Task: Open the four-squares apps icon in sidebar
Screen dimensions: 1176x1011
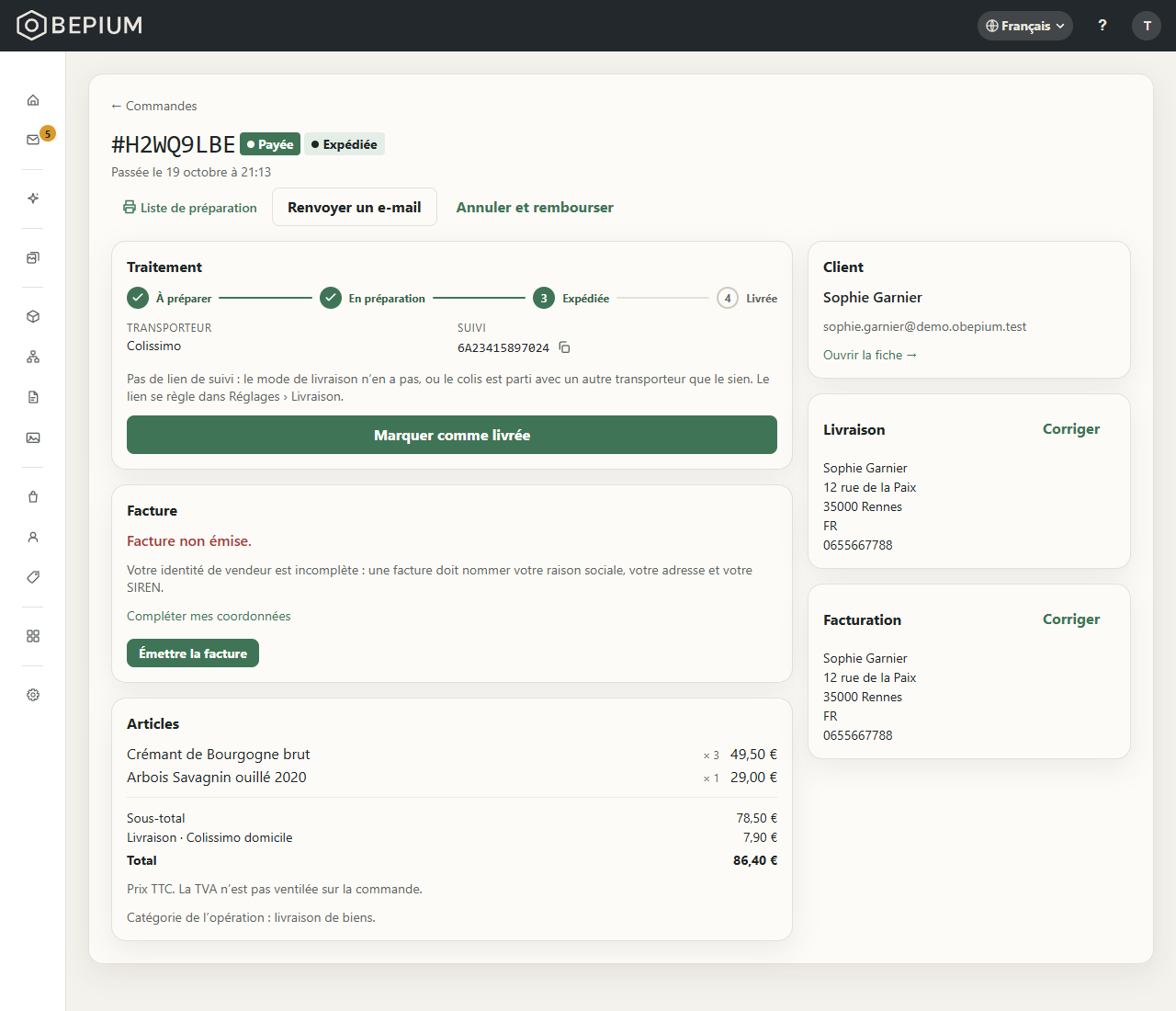Action: click(33, 636)
